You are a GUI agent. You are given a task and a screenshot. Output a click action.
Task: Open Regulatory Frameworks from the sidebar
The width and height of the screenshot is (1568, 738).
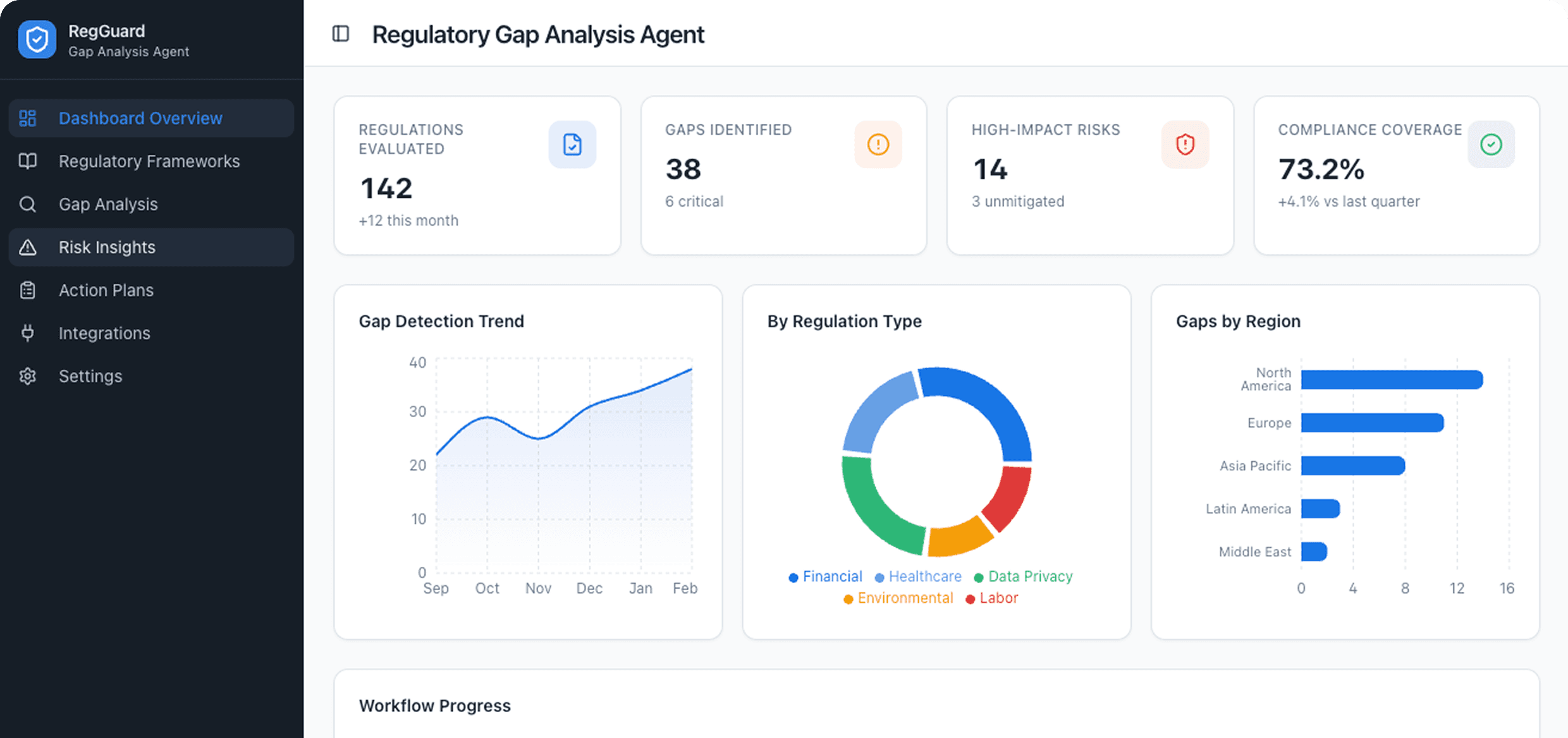tap(149, 161)
